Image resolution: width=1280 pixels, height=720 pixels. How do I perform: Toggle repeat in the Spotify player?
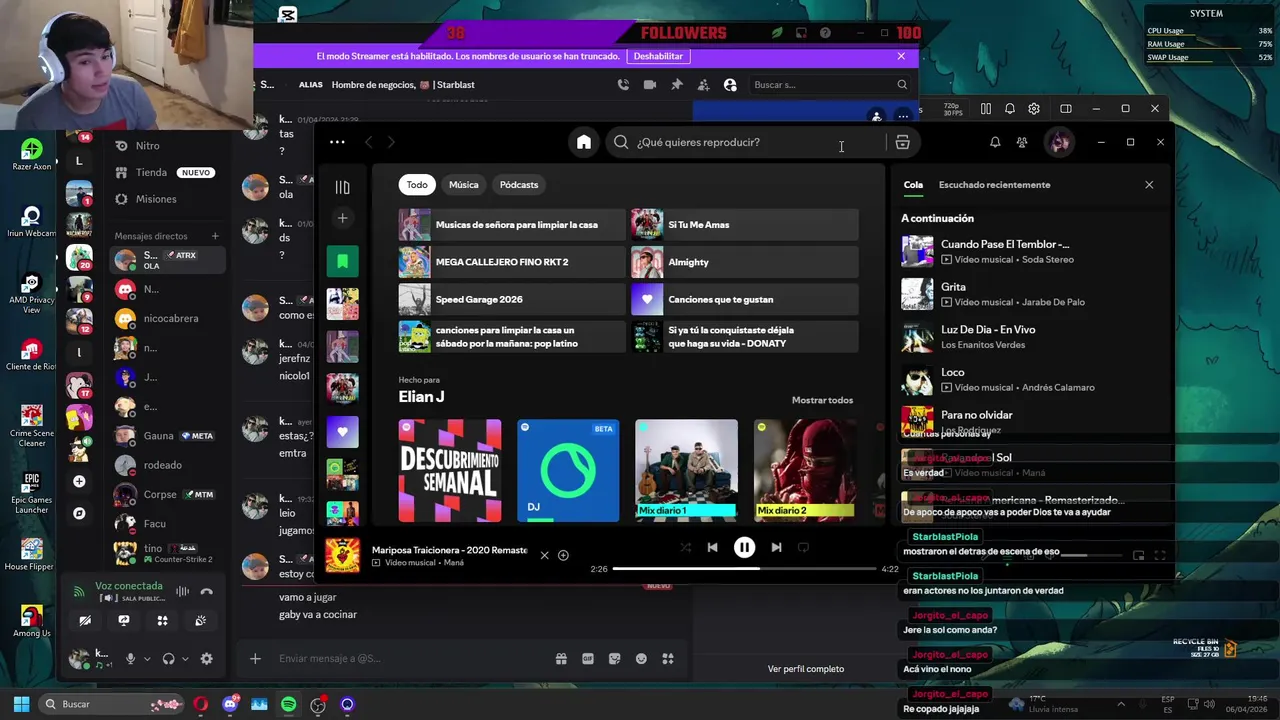(803, 548)
